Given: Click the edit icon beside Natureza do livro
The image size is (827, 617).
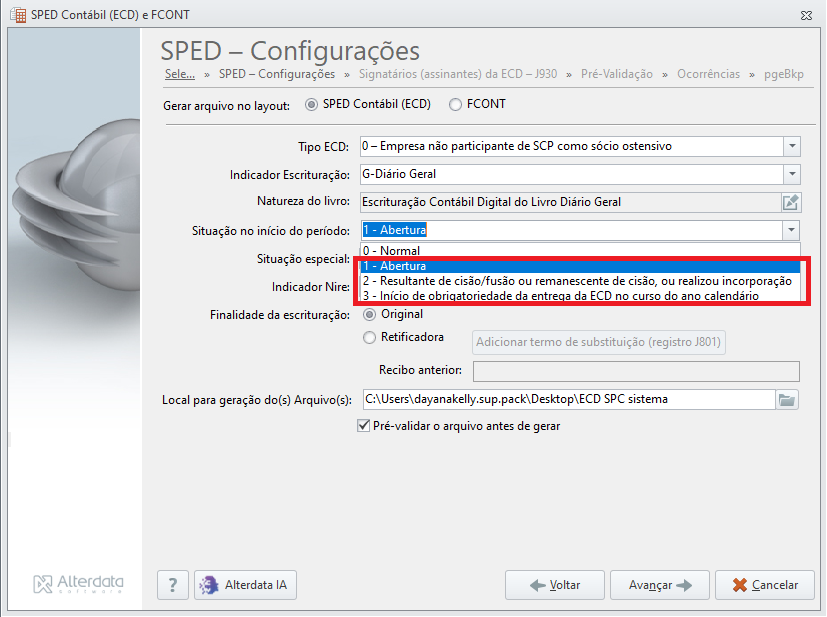Looking at the screenshot, I should tap(790, 203).
